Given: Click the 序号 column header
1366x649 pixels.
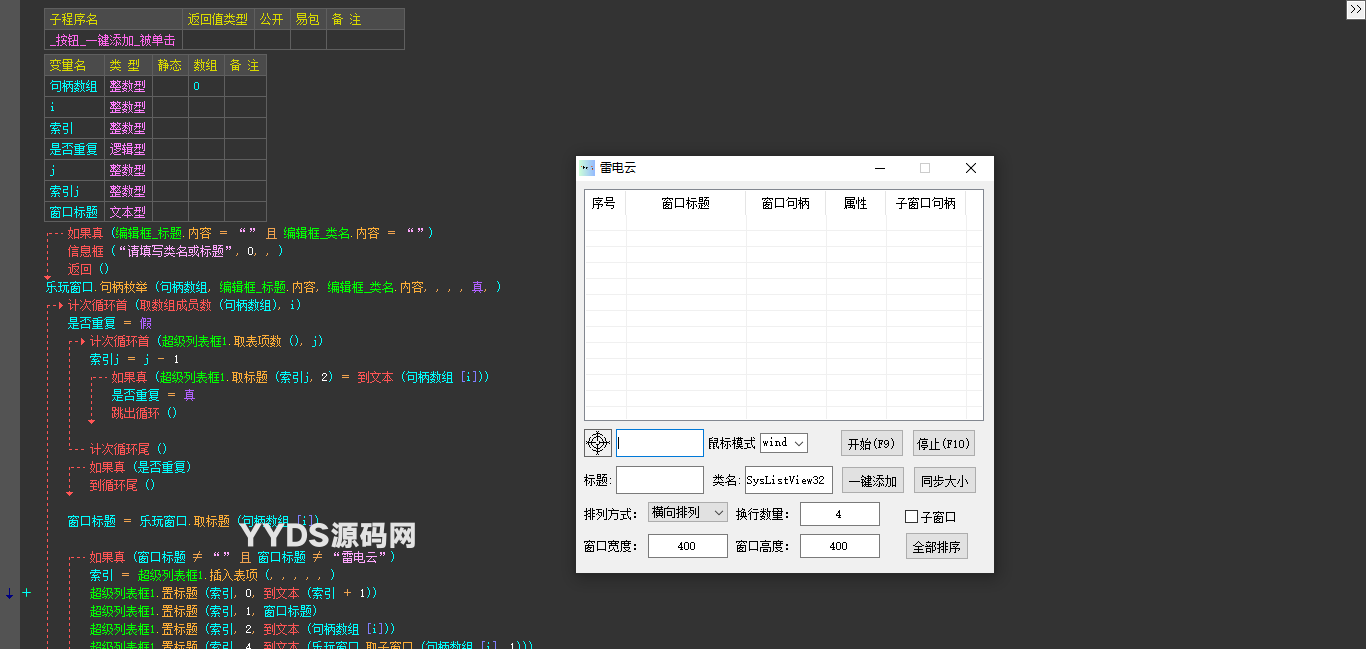Looking at the screenshot, I should pos(604,204).
